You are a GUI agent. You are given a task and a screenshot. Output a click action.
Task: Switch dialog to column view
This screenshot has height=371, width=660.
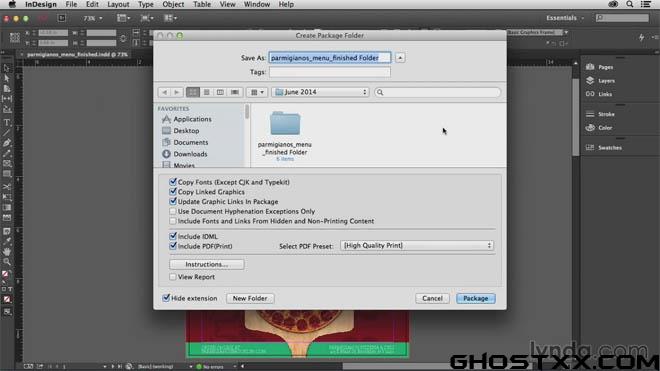tap(220, 92)
